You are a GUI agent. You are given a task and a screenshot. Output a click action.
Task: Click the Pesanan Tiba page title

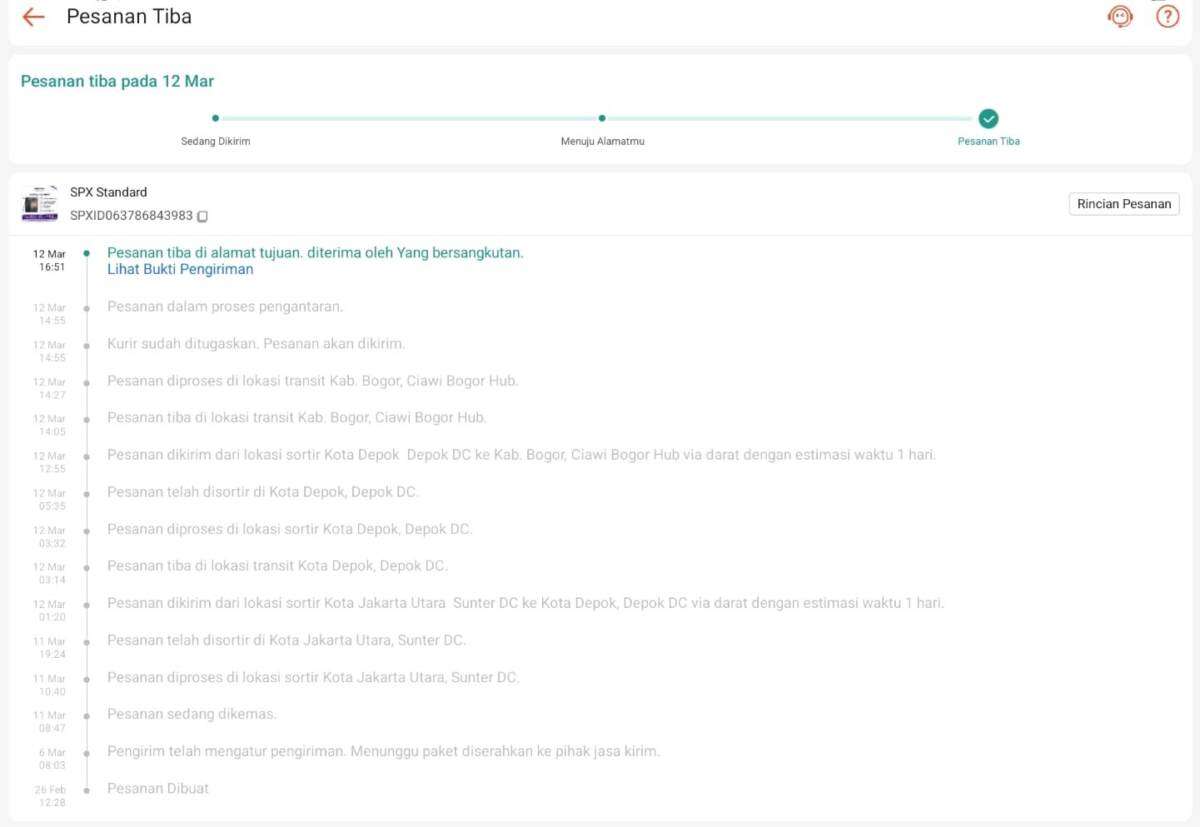[x=129, y=17]
